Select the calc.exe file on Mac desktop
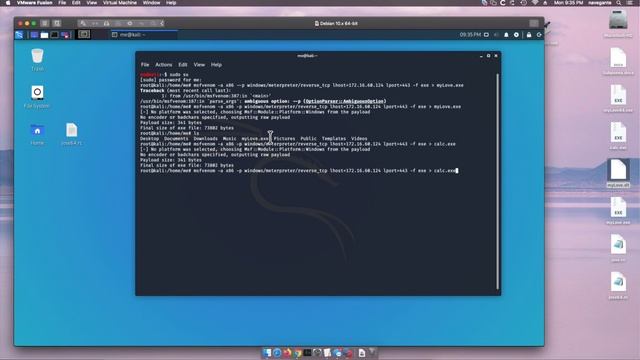The width and height of the screenshot is (640, 360). point(618,136)
